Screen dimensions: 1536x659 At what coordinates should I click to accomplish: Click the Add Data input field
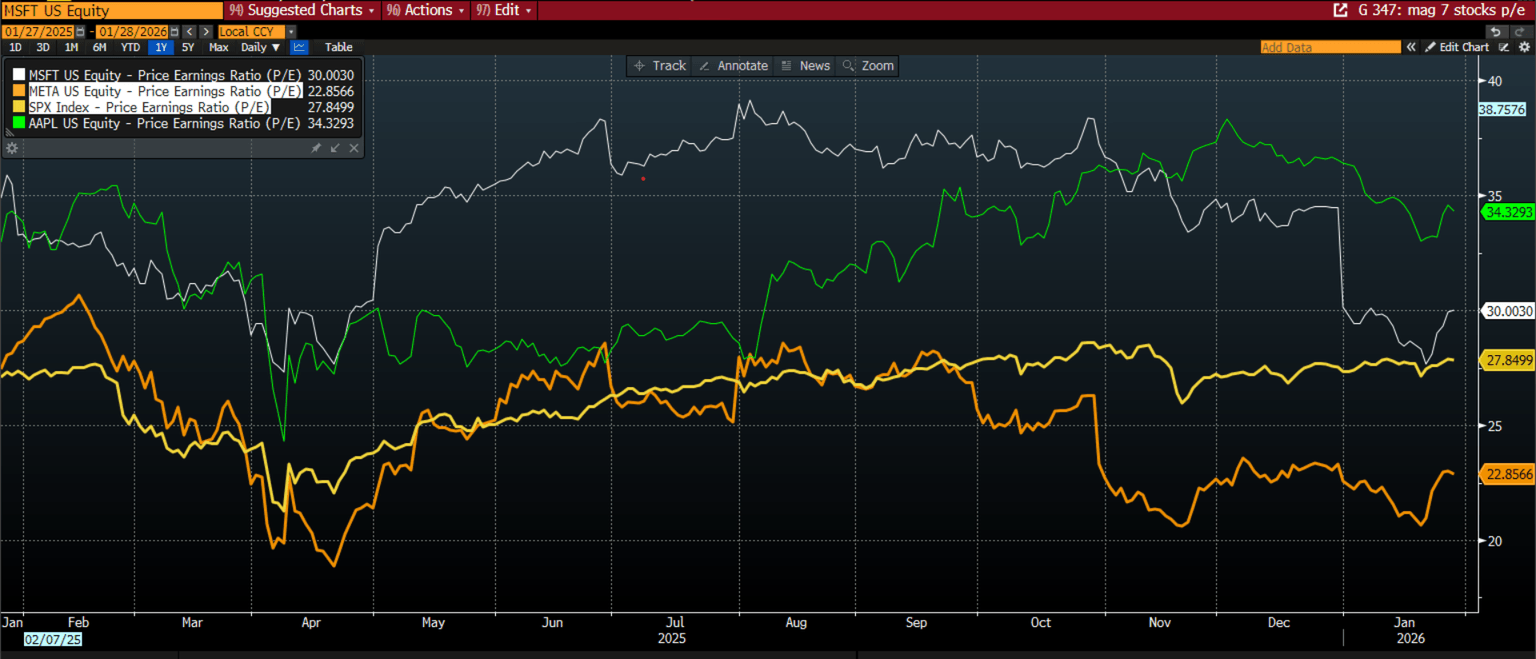coord(1330,46)
